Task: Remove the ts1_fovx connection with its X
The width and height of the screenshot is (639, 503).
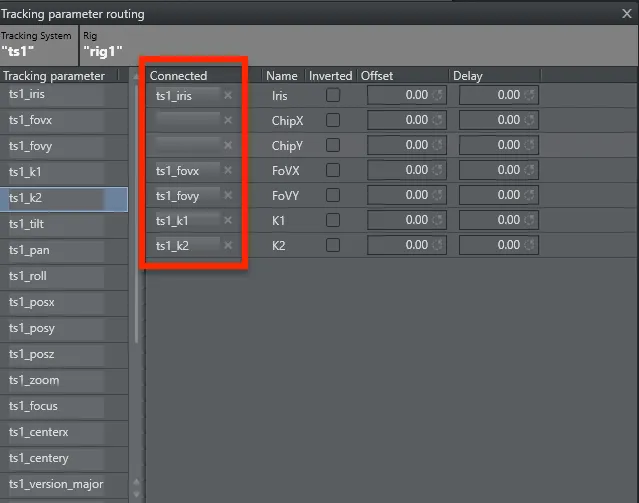Action: [x=228, y=170]
